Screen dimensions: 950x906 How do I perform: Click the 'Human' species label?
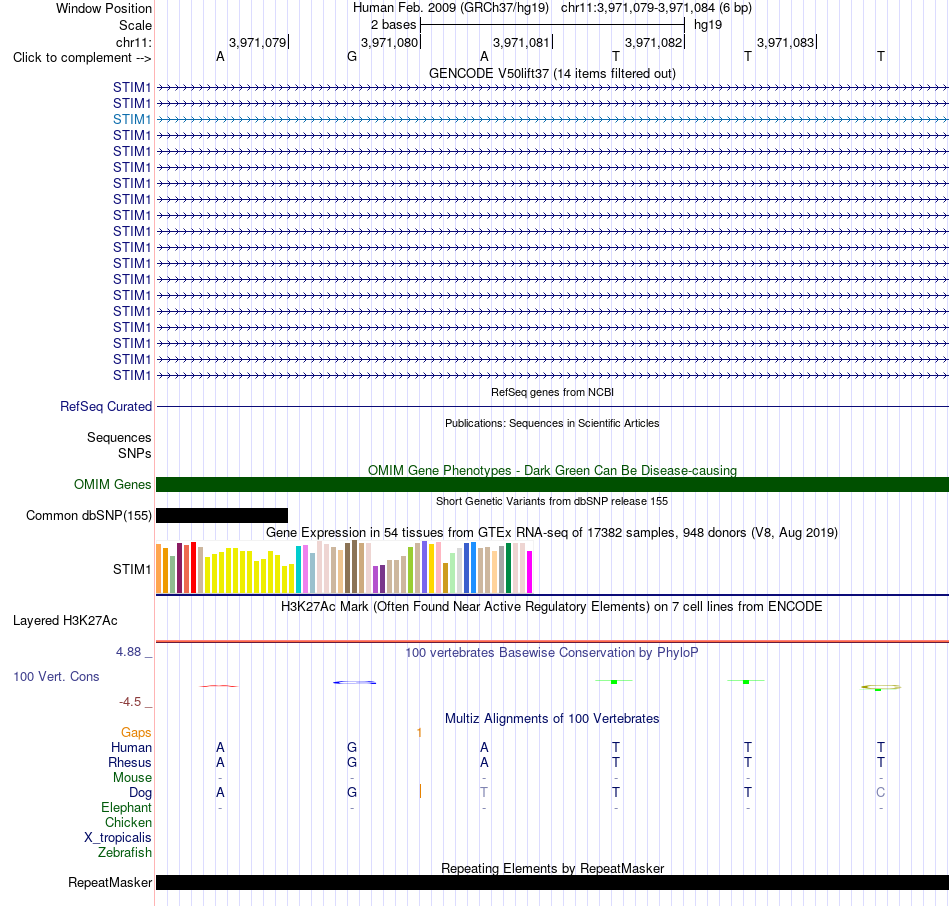(x=131, y=748)
